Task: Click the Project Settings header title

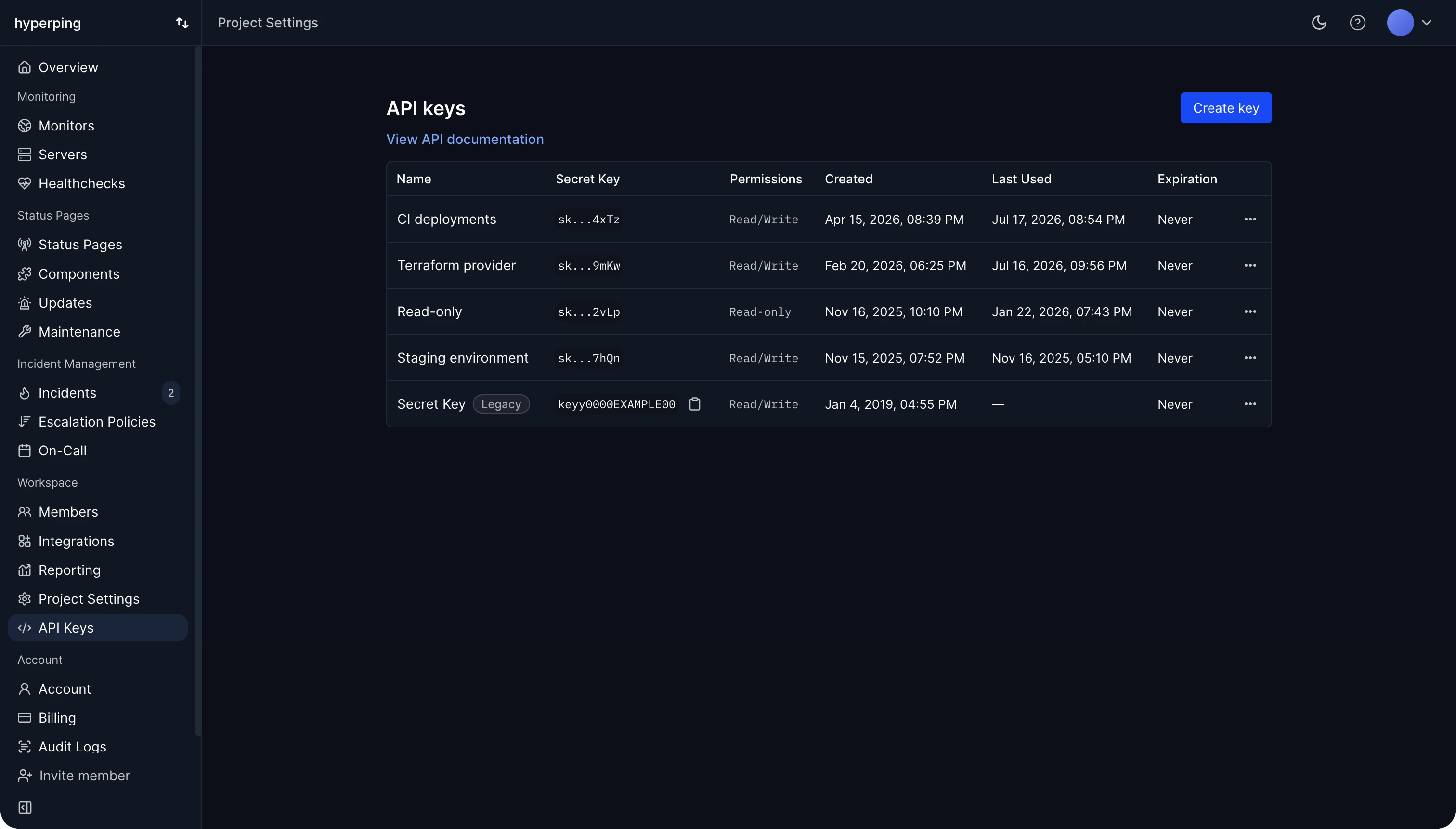Action: (x=268, y=23)
